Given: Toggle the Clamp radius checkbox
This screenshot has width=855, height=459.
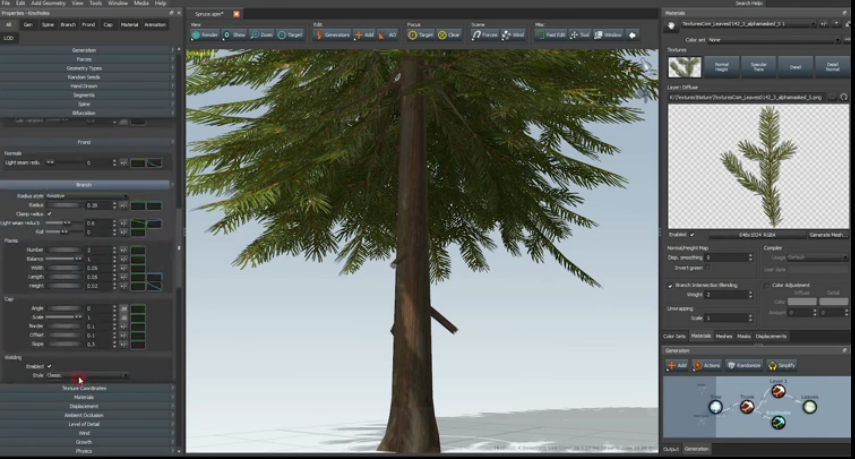Looking at the screenshot, I should click(49, 214).
